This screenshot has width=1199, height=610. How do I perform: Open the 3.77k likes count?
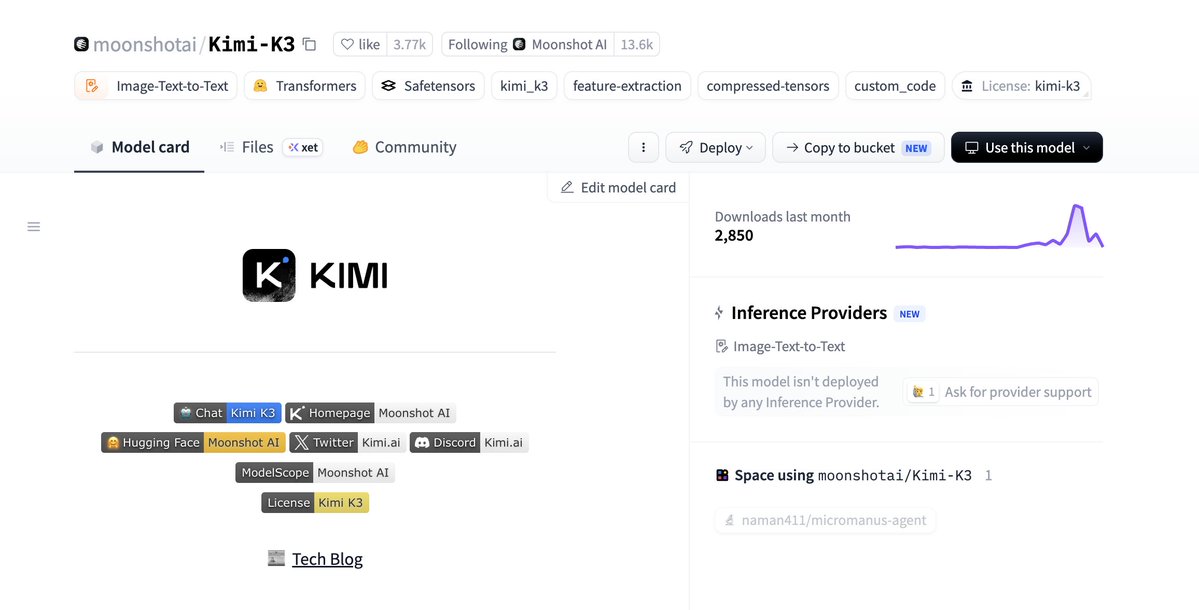tap(409, 44)
